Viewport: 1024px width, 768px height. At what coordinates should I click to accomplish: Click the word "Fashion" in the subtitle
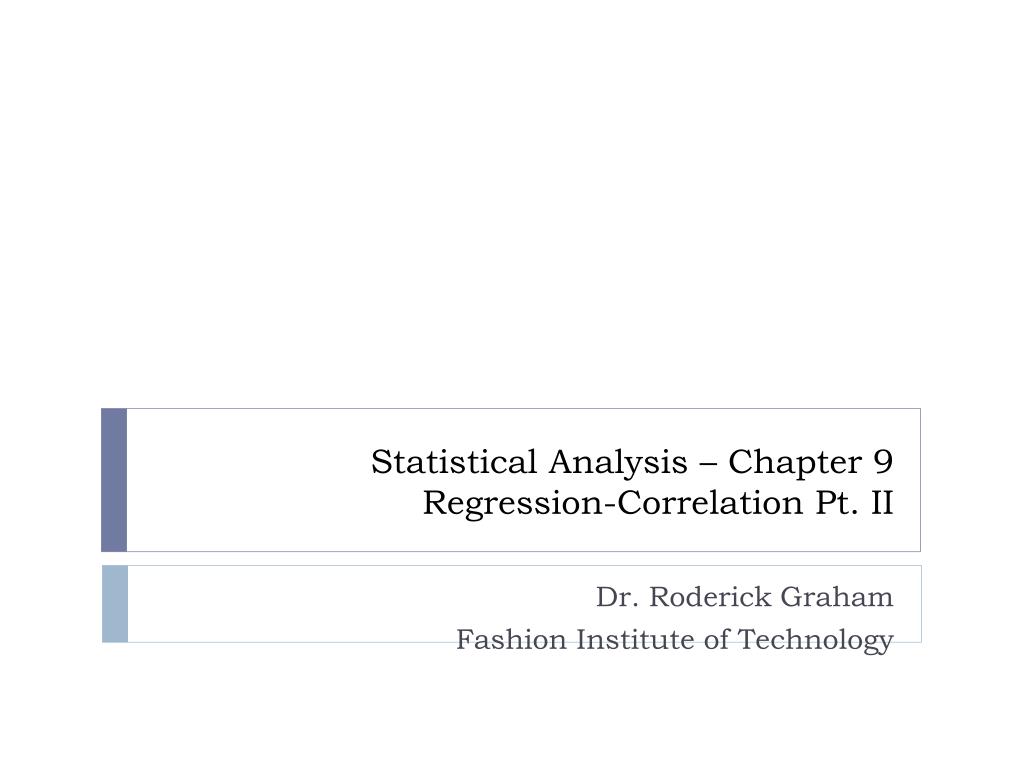point(511,639)
